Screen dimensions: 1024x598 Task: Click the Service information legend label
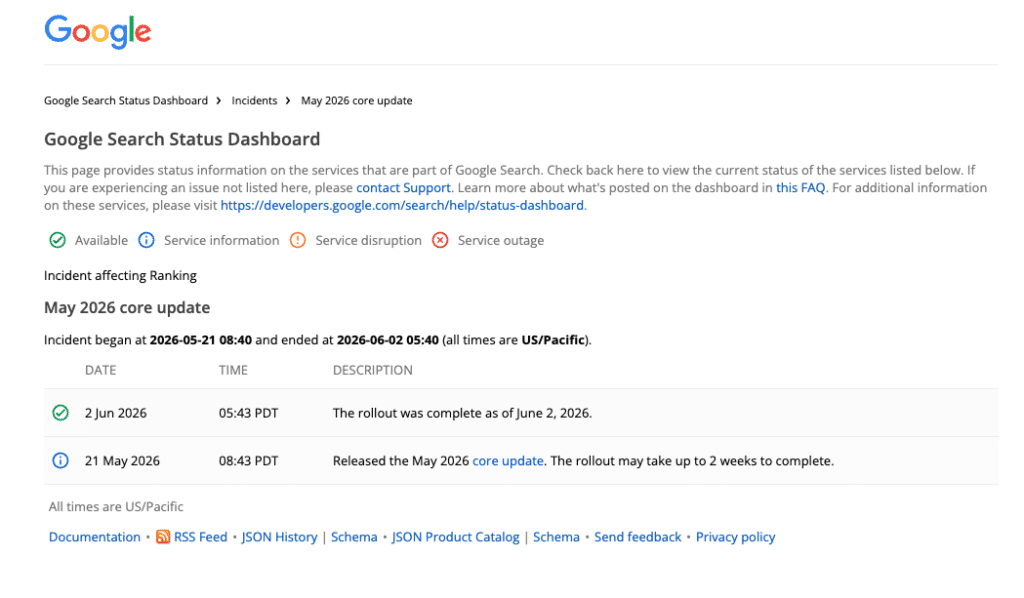(x=221, y=240)
